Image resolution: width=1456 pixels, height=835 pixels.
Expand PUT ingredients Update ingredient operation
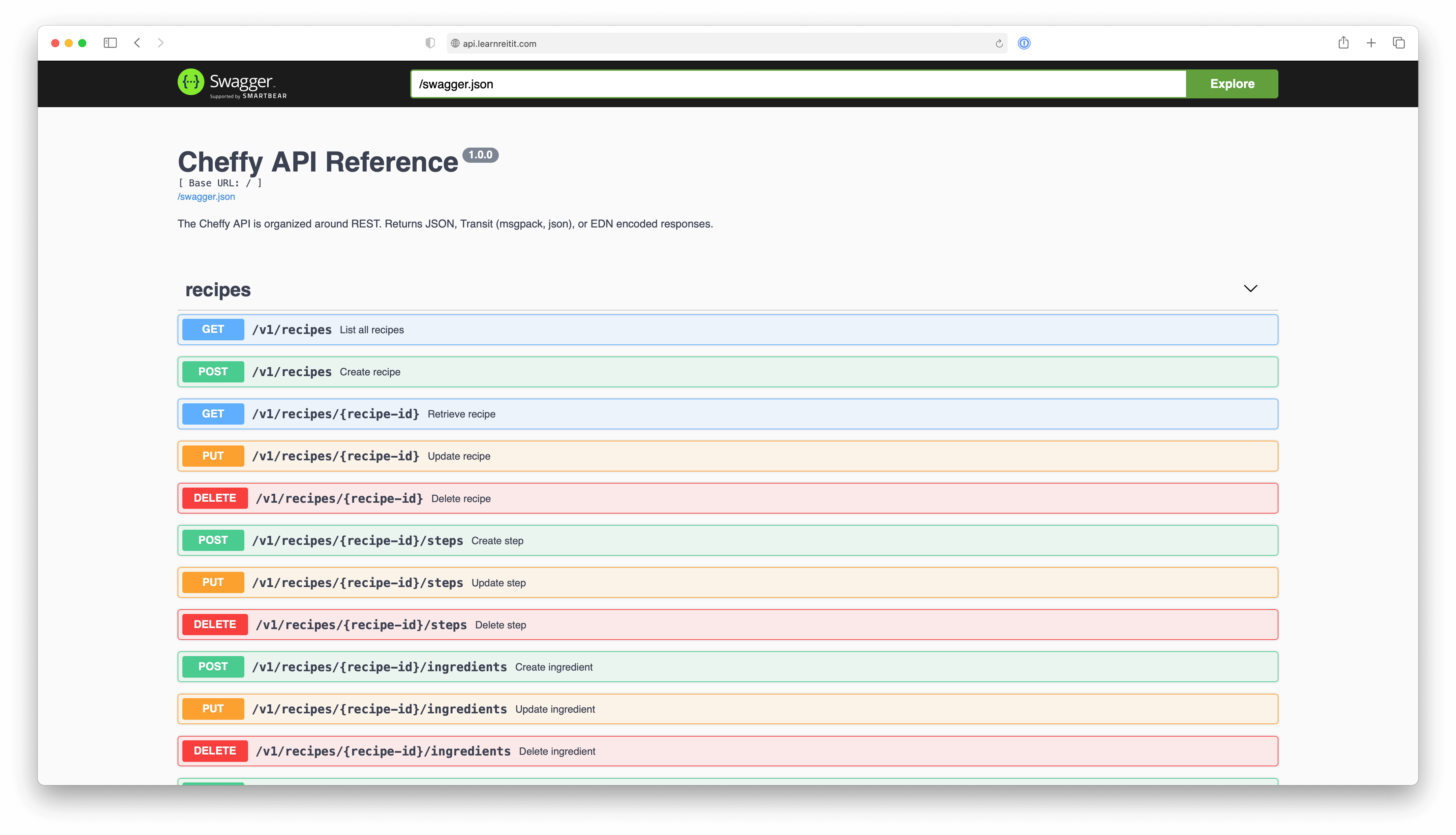(x=728, y=709)
